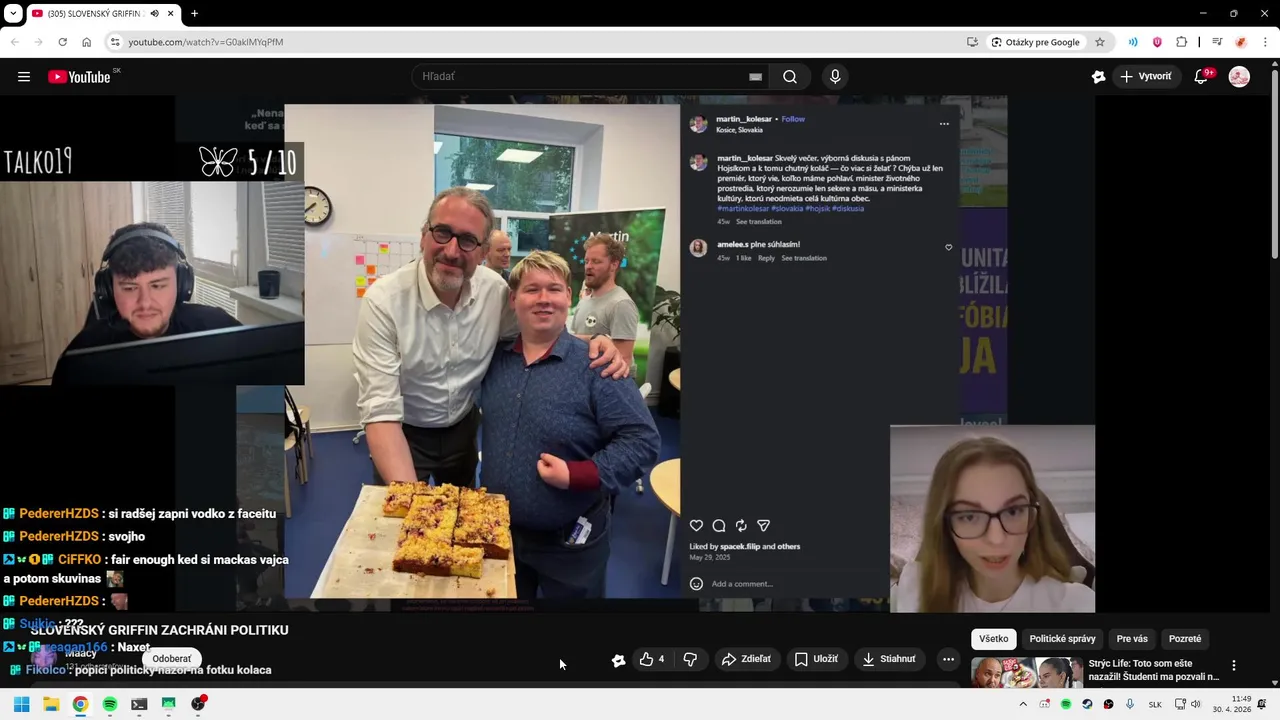This screenshot has height=720, width=1280.
Task: Click the video title SLOVENSKÝ GRIFFIN ZACHRÁNI POLITIKU
Action: [159, 630]
